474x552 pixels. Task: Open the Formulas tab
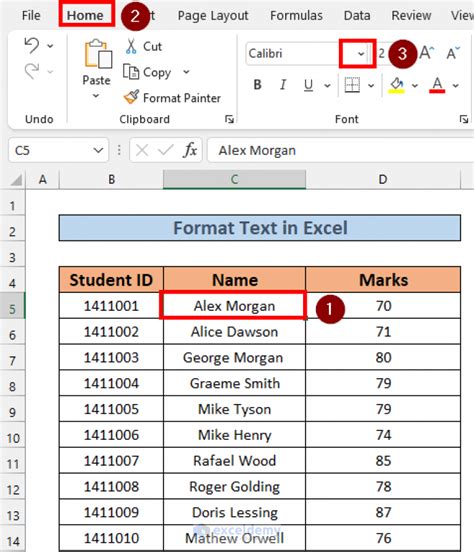(x=296, y=15)
